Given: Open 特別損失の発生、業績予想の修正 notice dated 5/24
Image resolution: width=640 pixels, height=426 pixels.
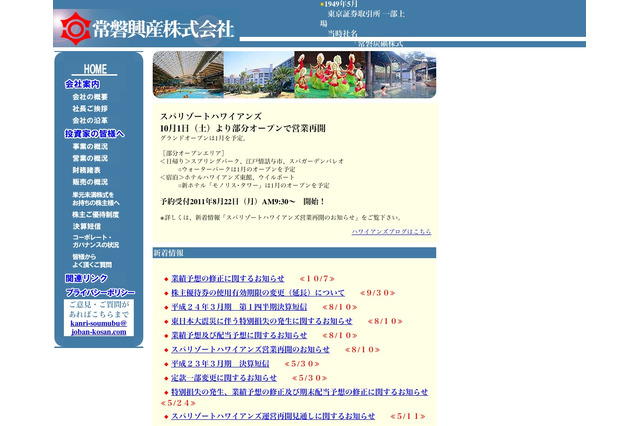Looking at the screenshot, I should point(299,392).
